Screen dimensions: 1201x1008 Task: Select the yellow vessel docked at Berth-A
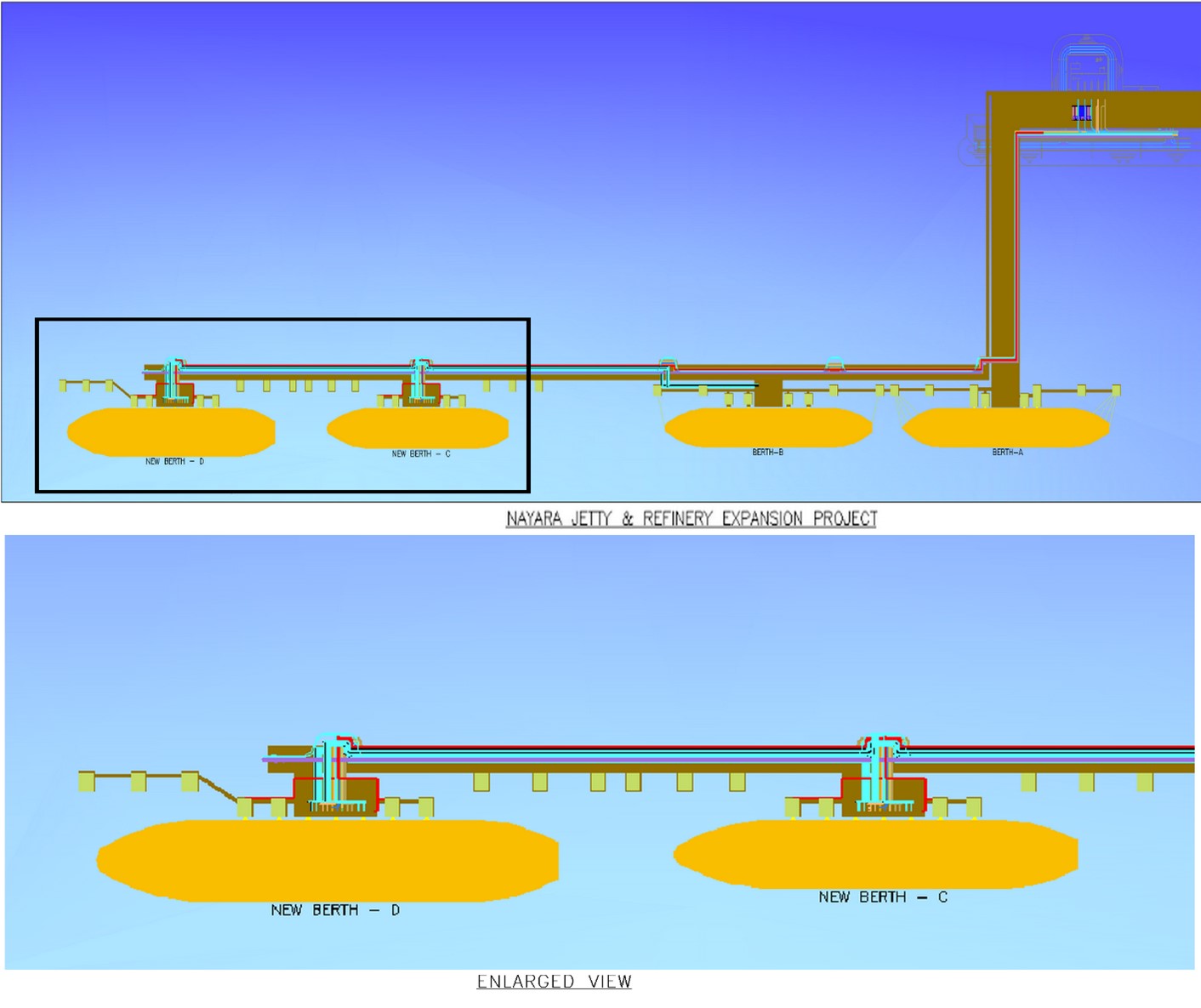[x=1005, y=427]
